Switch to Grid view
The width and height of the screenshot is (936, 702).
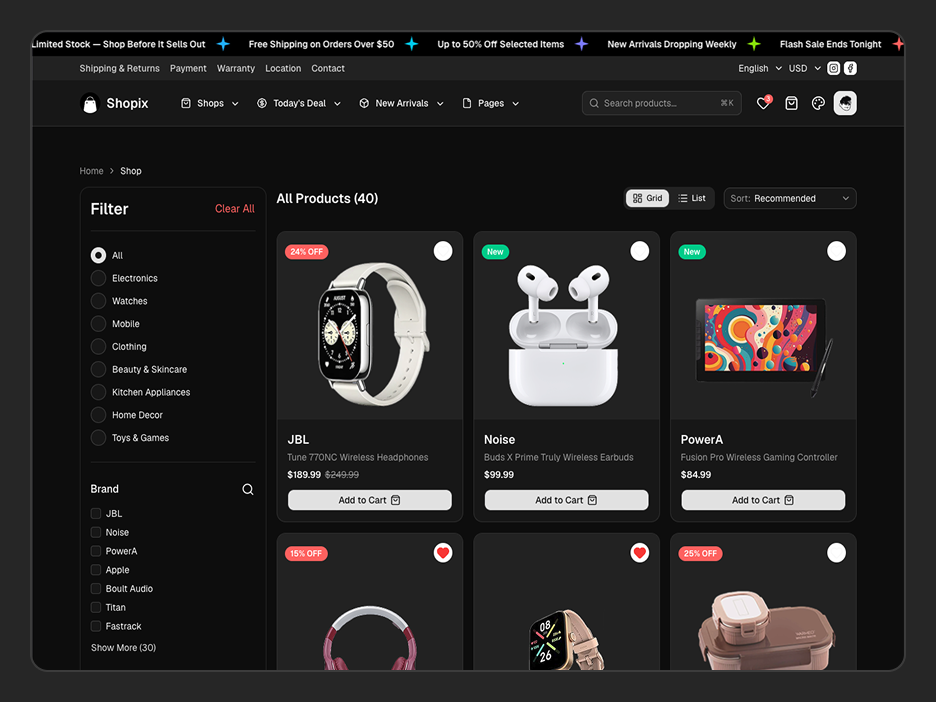coord(648,198)
